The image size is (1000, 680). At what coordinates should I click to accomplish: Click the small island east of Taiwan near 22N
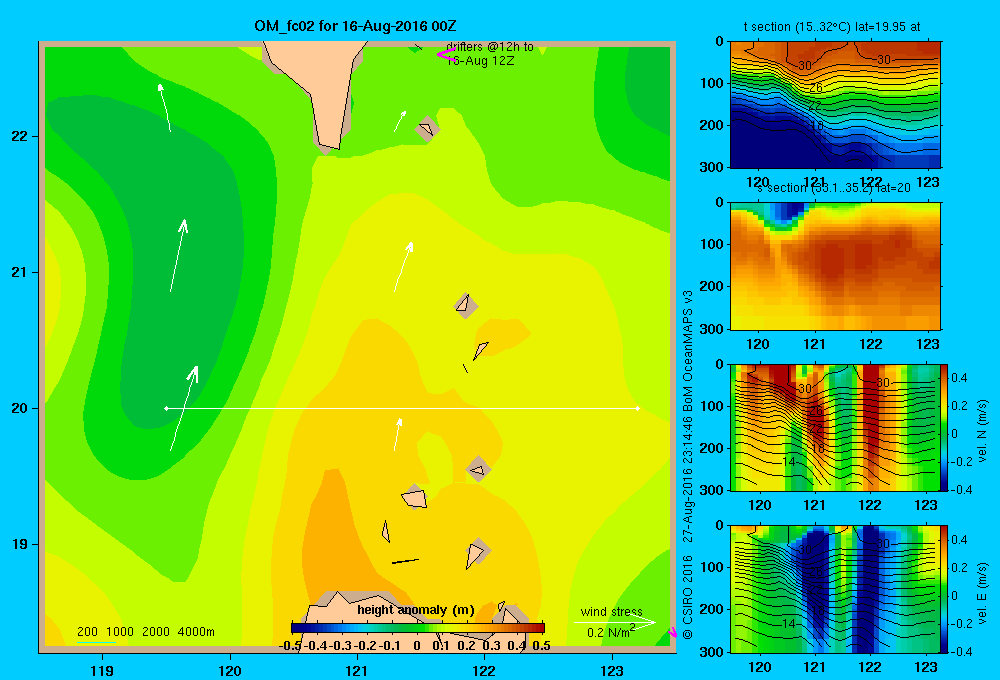[x=427, y=129]
